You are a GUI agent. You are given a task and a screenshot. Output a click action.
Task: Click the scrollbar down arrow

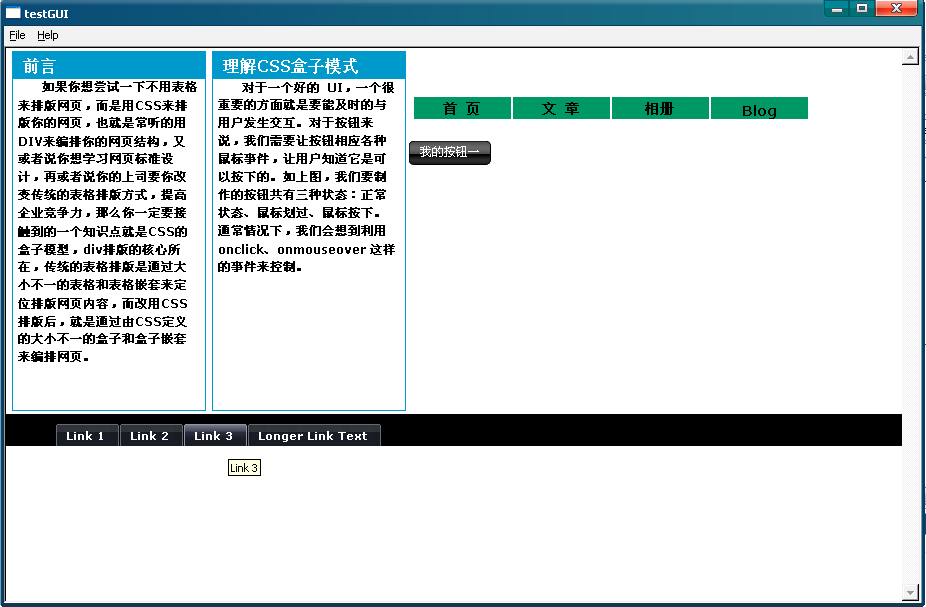[909, 592]
